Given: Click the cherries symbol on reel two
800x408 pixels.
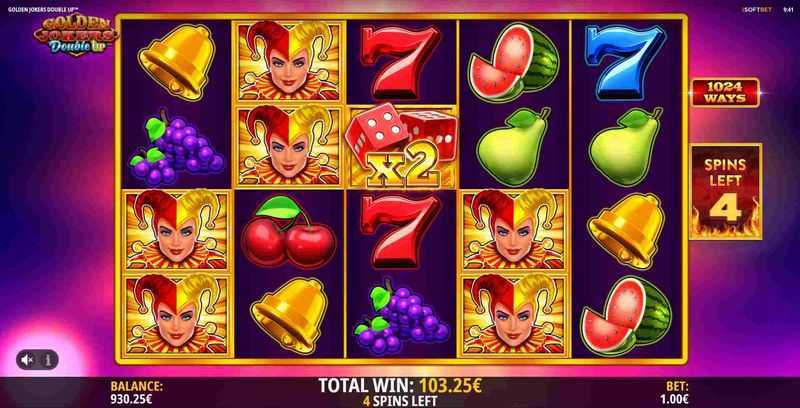Looking at the screenshot, I should click(x=288, y=232).
